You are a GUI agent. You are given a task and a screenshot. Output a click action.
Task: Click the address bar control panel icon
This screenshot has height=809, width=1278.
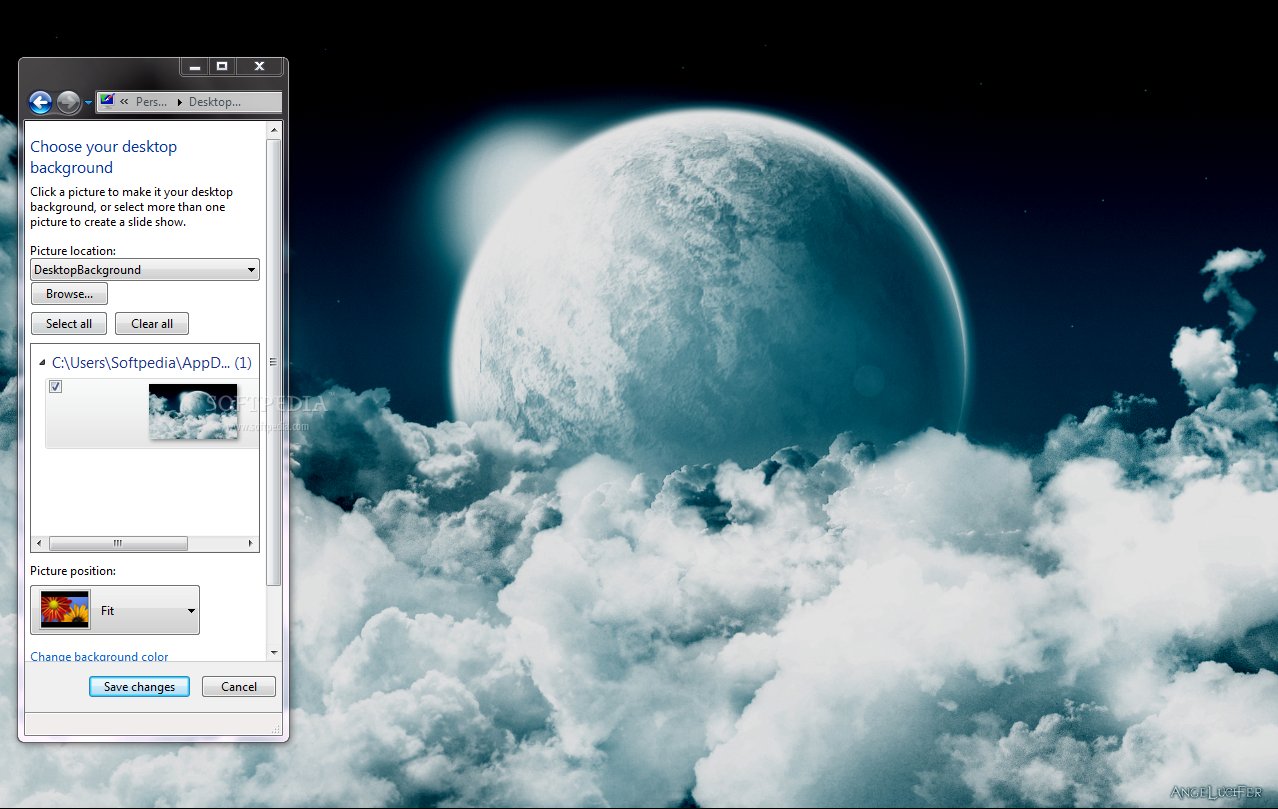pyautogui.click(x=107, y=101)
